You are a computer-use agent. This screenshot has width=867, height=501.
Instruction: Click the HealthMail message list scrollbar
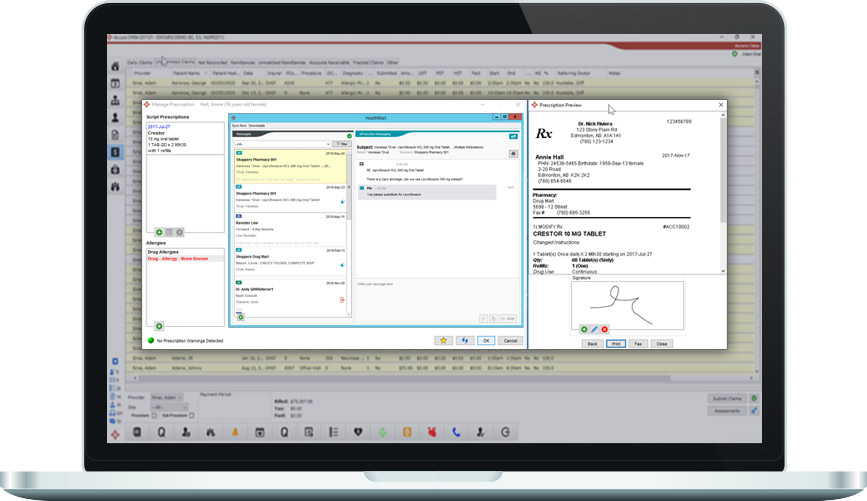(x=349, y=232)
